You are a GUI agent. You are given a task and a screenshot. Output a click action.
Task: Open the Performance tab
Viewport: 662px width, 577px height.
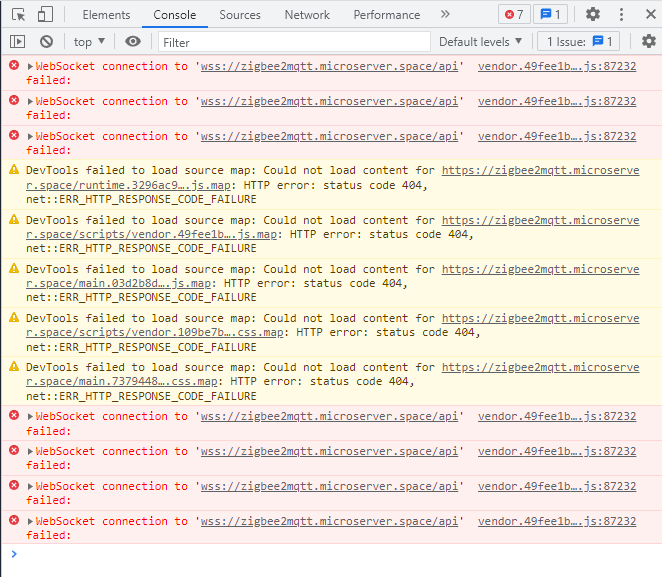(x=387, y=15)
